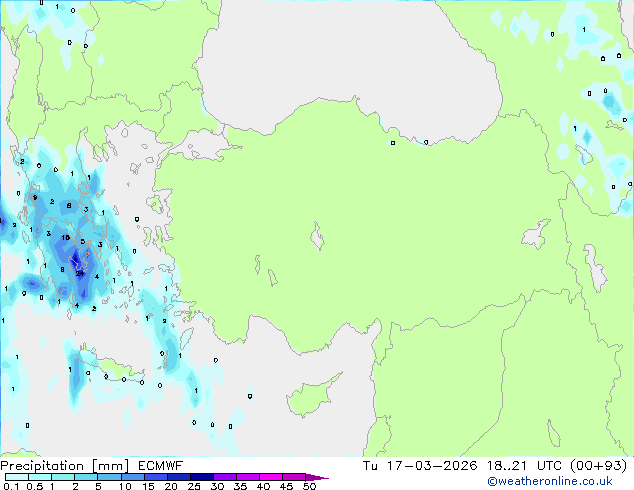Click the "16" precipitation value on the map
Screen dimensions: 634x490
tap(66, 238)
